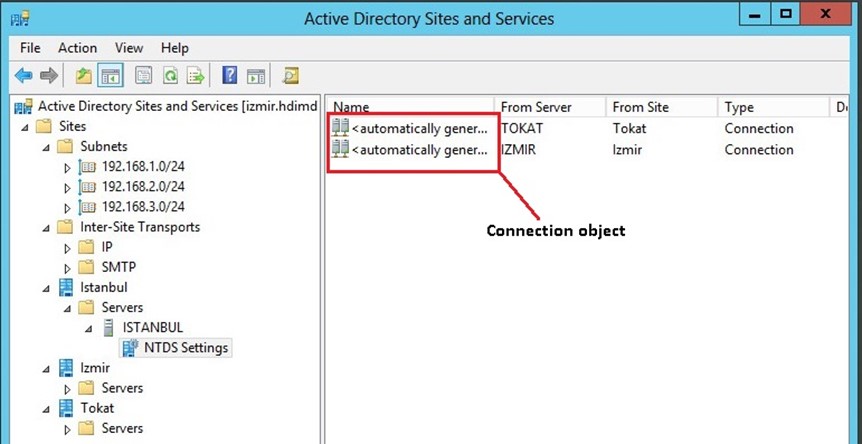Click the 192.168.1.0/24 subnet icon
Viewport: 862px width, 444px height.
(87, 166)
